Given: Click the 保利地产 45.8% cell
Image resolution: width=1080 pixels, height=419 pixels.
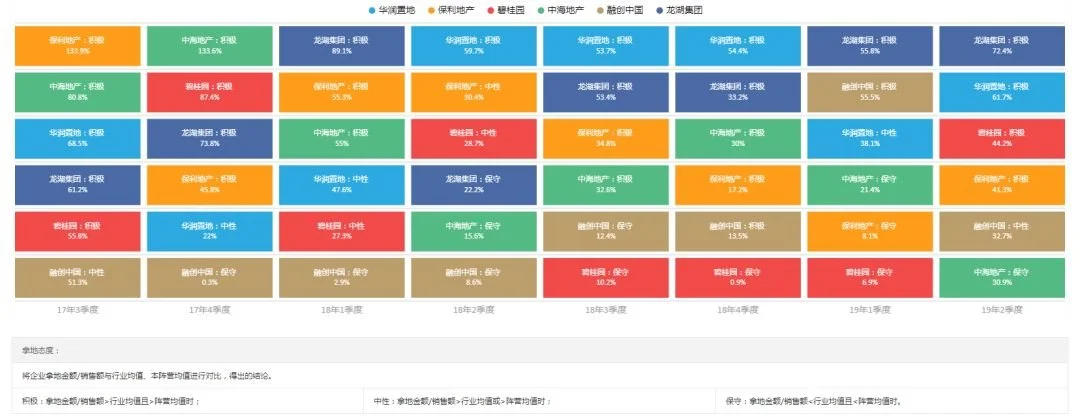Looking at the screenshot, I should click(x=210, y=185).
